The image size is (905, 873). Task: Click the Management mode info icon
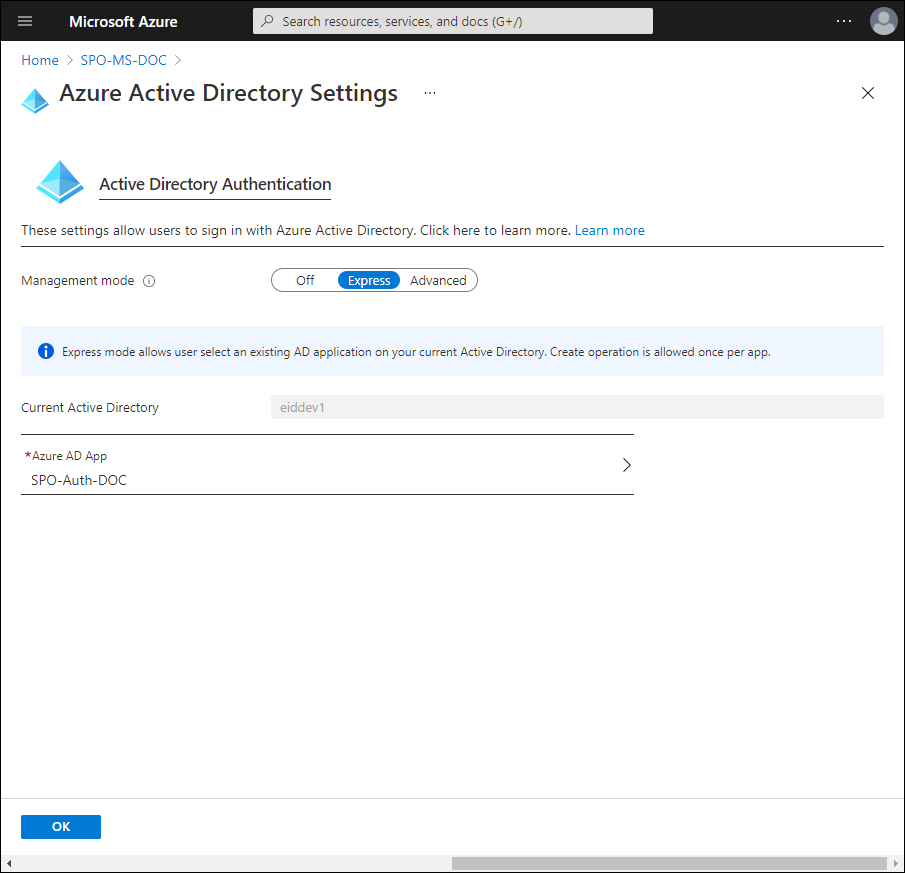pos(149,281)
